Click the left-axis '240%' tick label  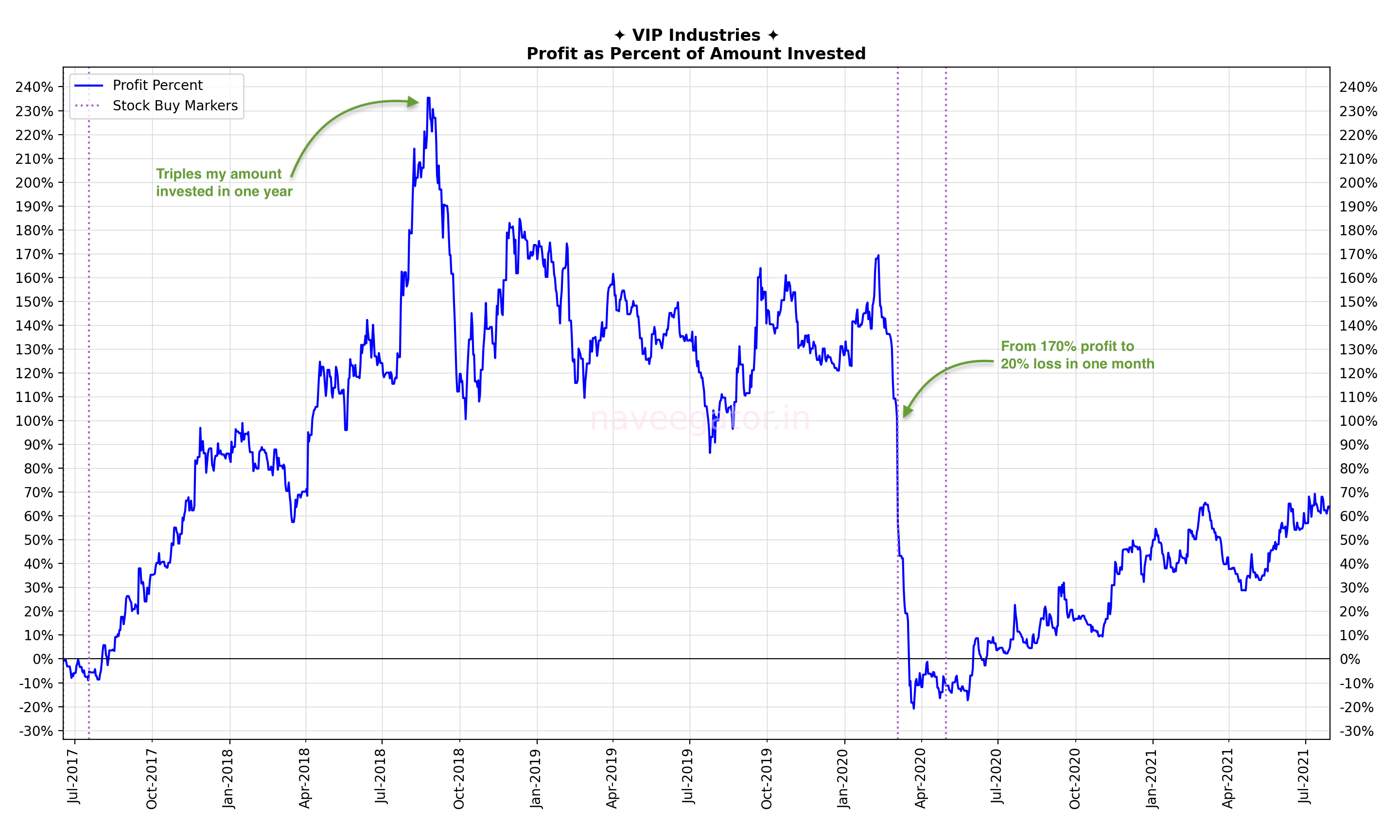point(35,87)
